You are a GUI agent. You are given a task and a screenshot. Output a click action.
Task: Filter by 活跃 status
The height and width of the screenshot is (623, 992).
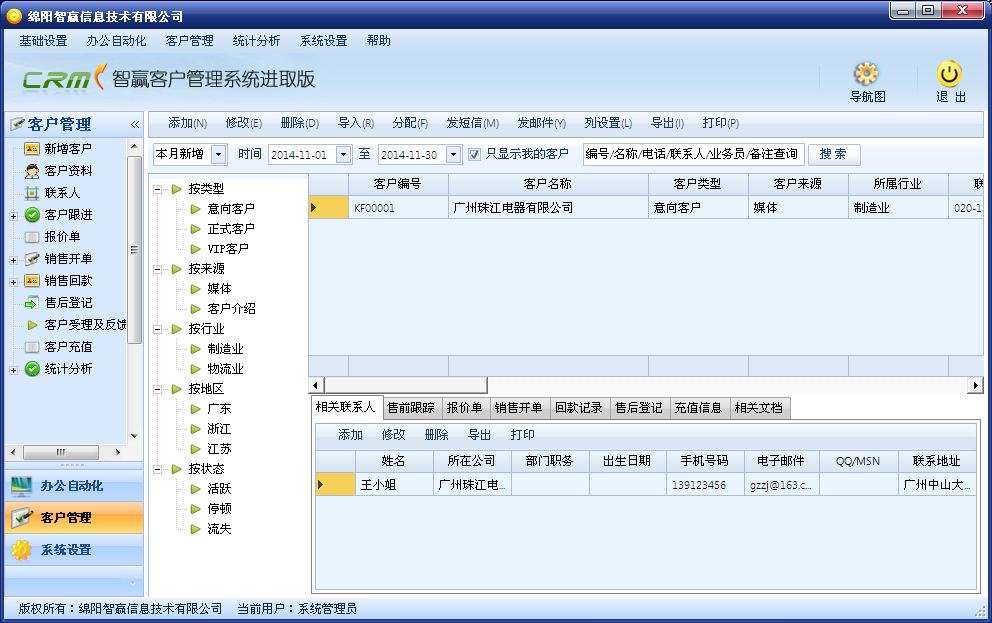pyautogui.click(x=219, y=490)
